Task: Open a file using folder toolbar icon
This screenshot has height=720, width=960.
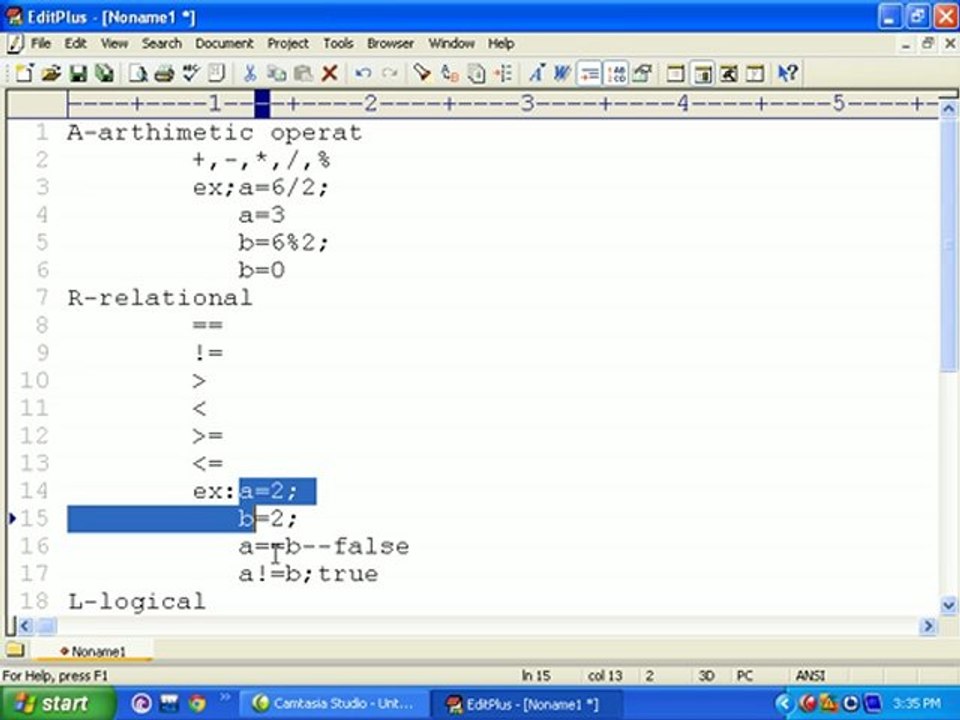Action: 51,73
